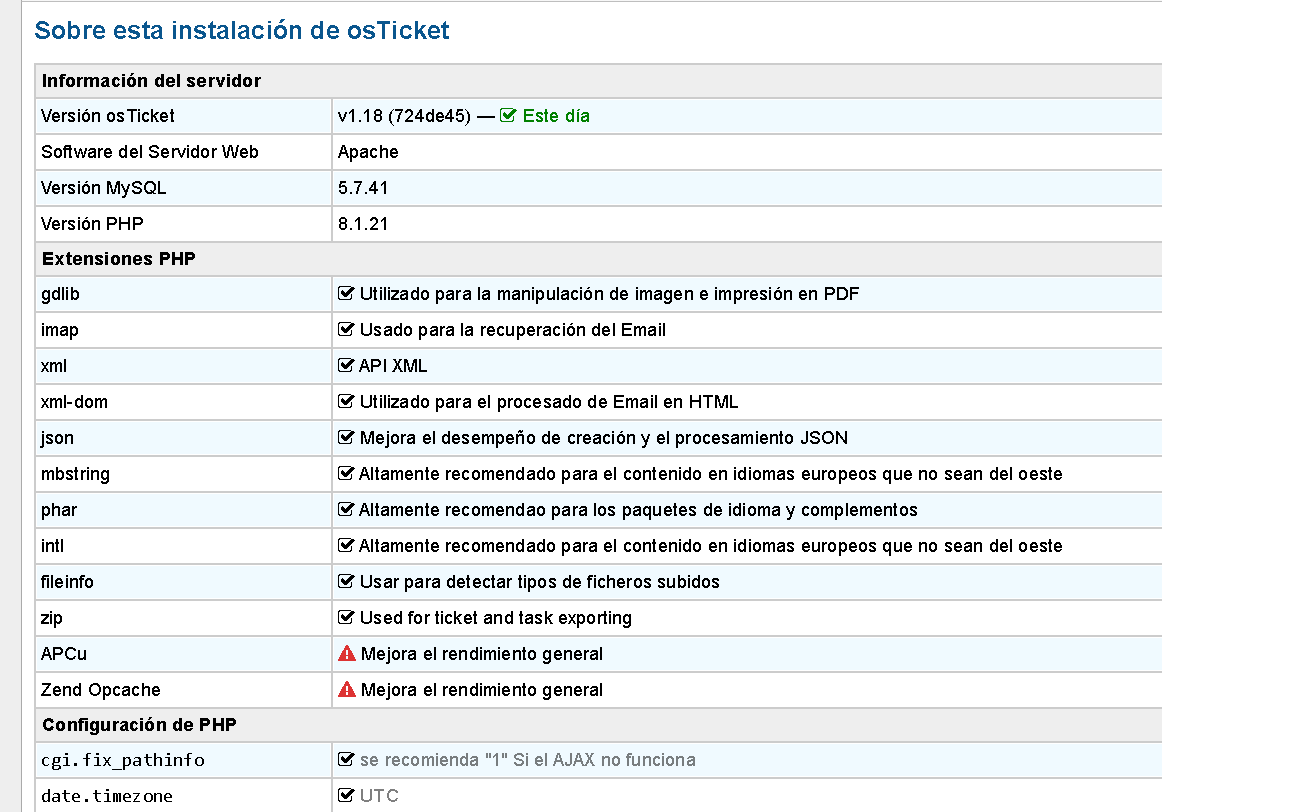Click the cgi.fix_pathinfo check icon
Screen dimensions: 1294x812
pyautogui.click(x=347, y=760)
